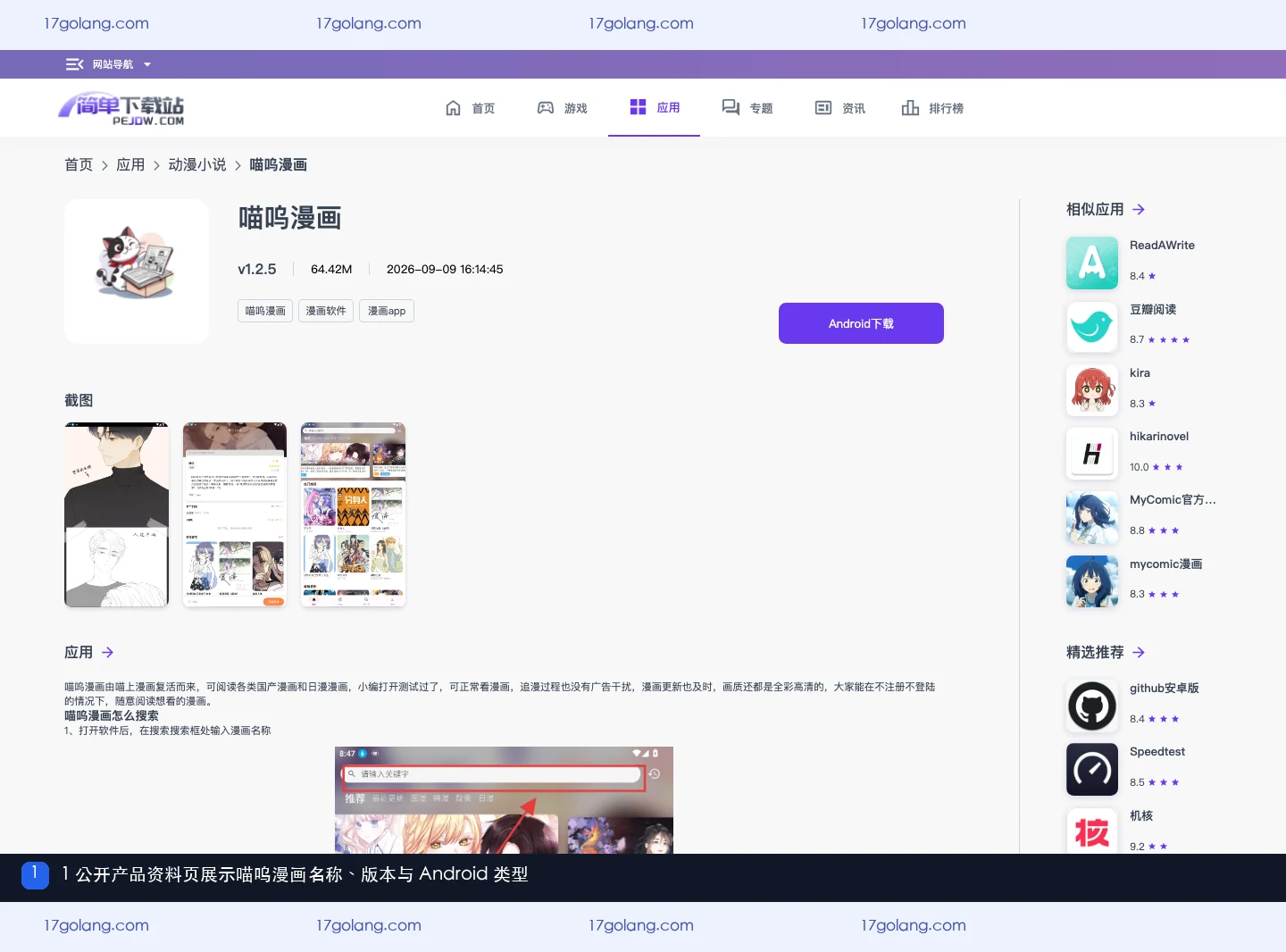Click the search tutorial image in the description
The image size is (1286, 952).
coord(504,800)
